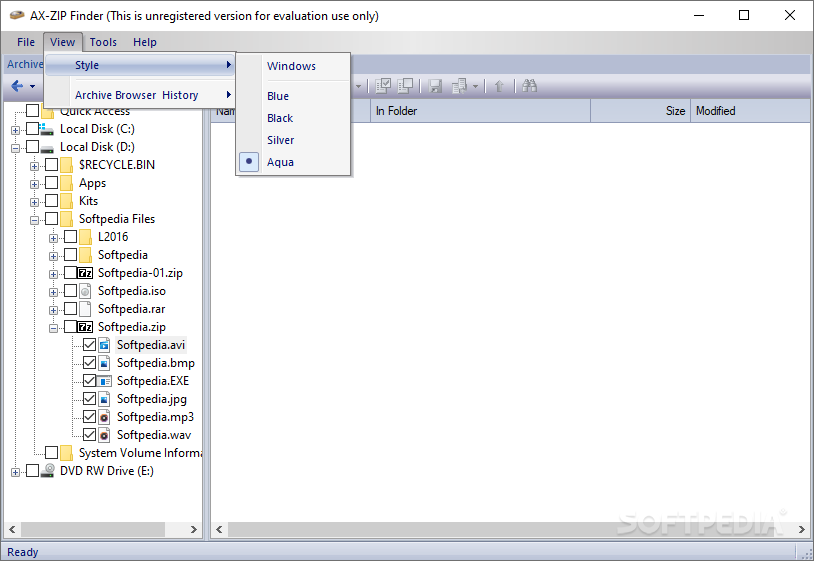Click the Up arrow toolbar icon
Screen dimensions: 814x561
pyautogui.click(x=499, y=86)
